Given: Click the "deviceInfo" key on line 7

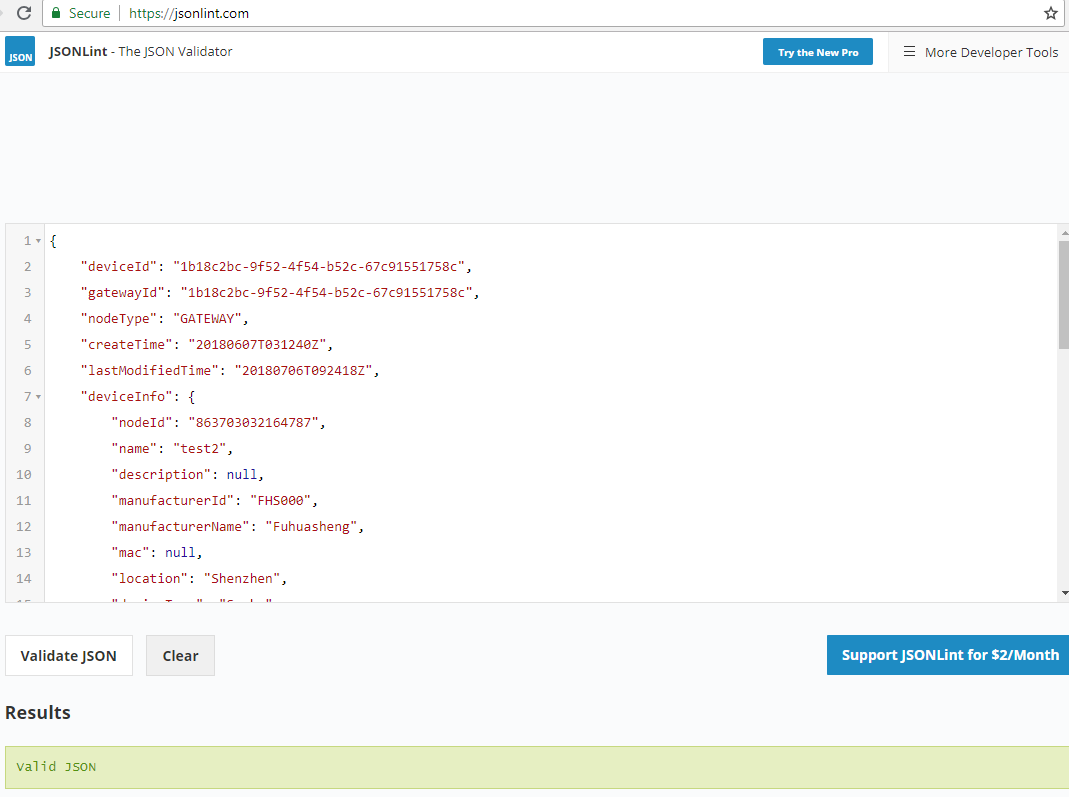Looking at the screenshot, I should click(127, 396).
